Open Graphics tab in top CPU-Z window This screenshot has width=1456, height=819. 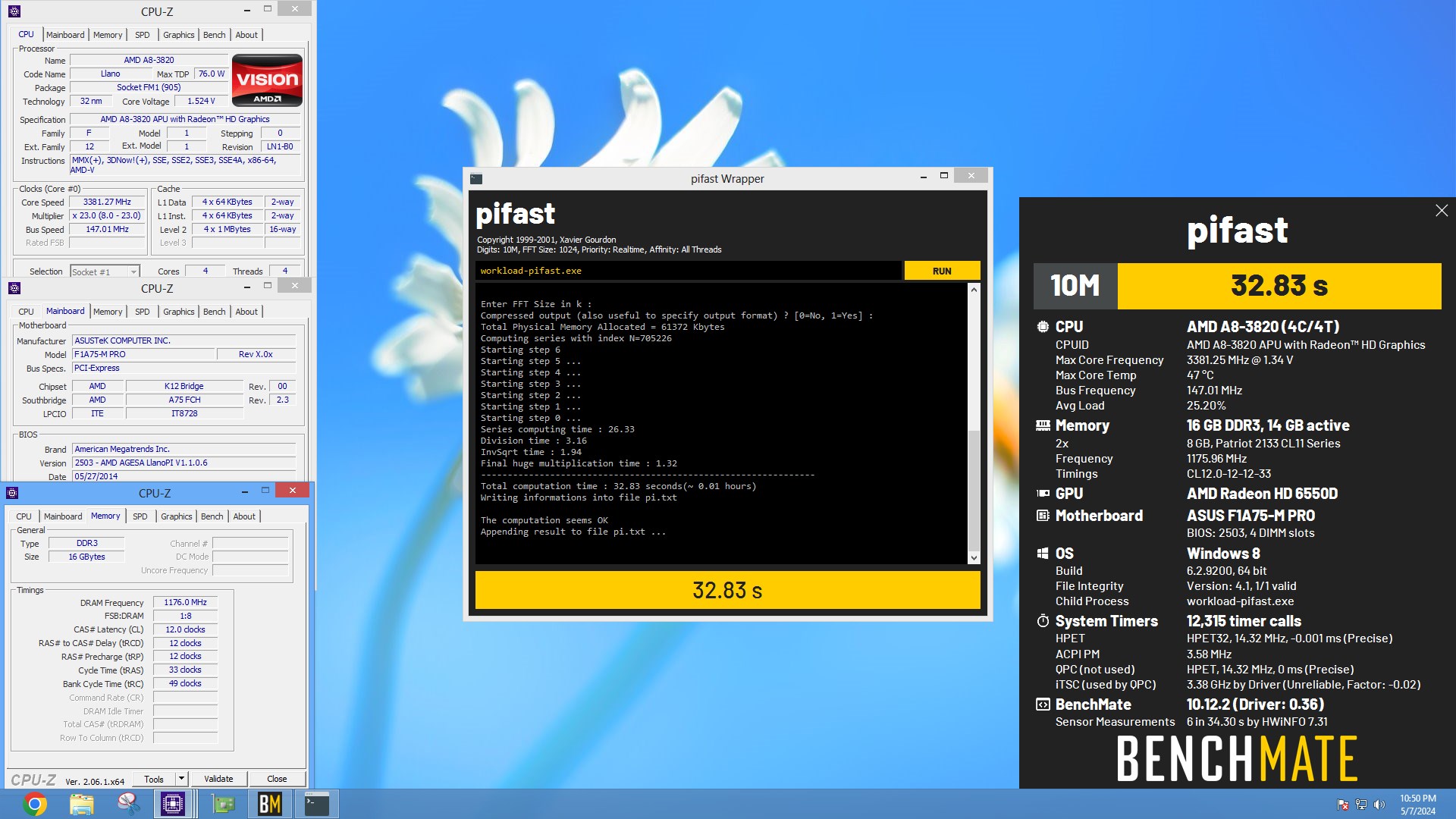pyautogui.click(x=179, y=35)
